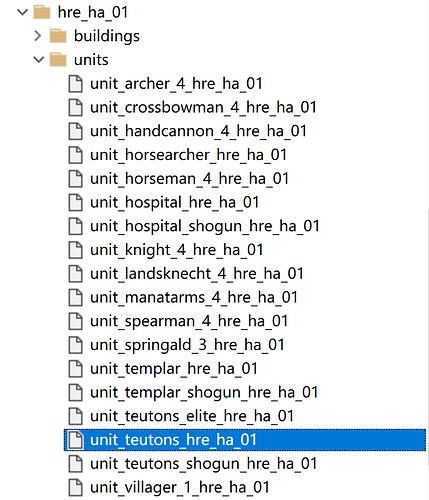Select file name unit_hospital_hre_ha_01
This screenshot has width=429, height=500.
tap(175, 203)
